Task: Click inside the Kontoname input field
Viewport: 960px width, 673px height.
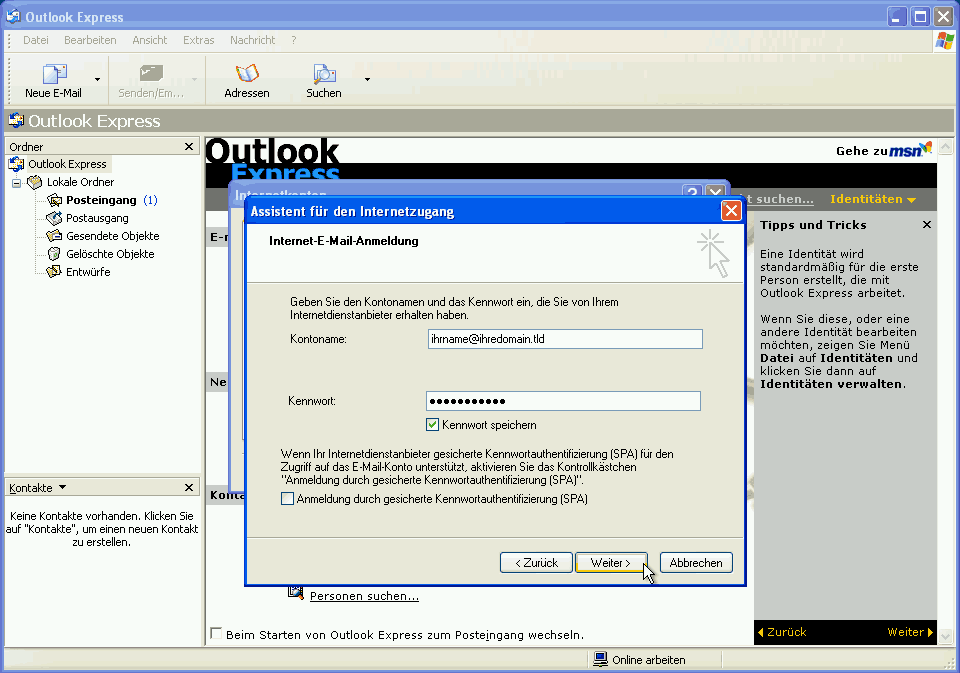Action: pos(565,339)
